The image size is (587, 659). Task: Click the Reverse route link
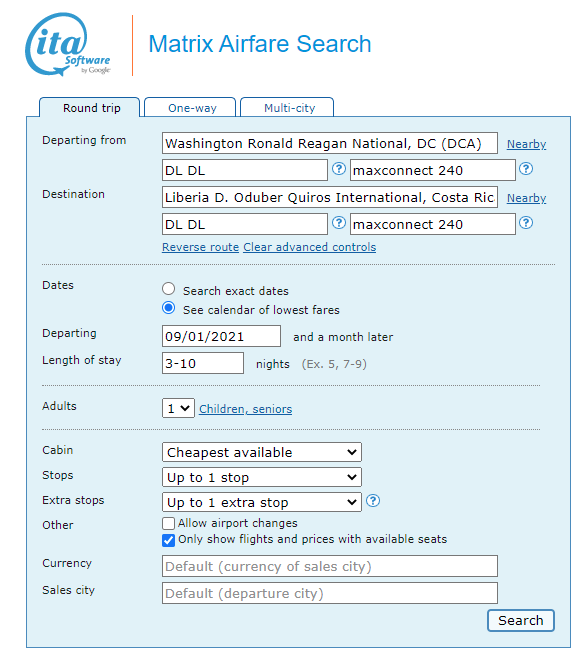click(x=200, y=247)
